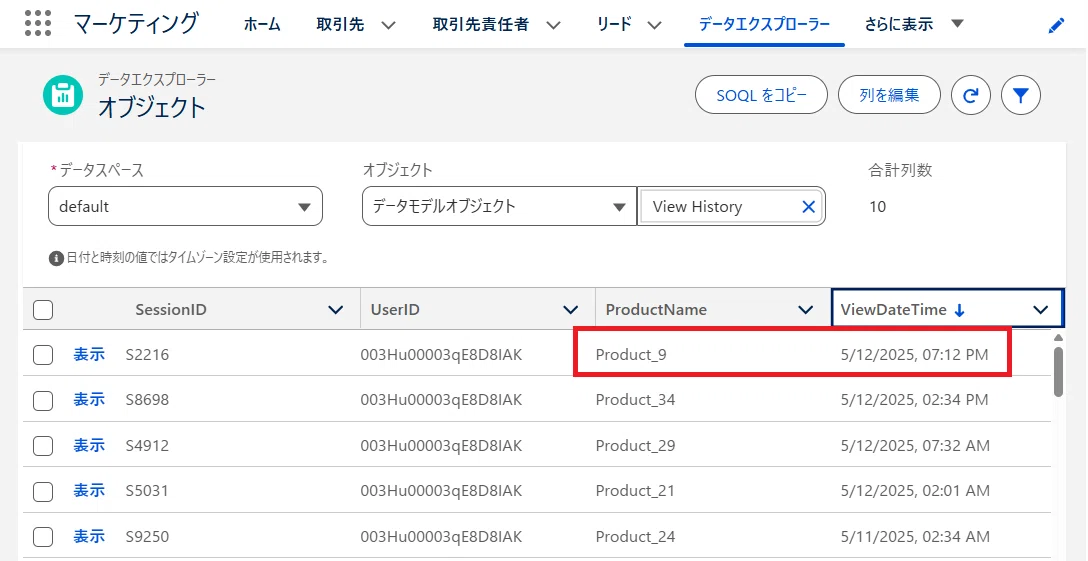Click the SessionID column header
This screenshot has height=561, width=1088.
click(171, 310)
